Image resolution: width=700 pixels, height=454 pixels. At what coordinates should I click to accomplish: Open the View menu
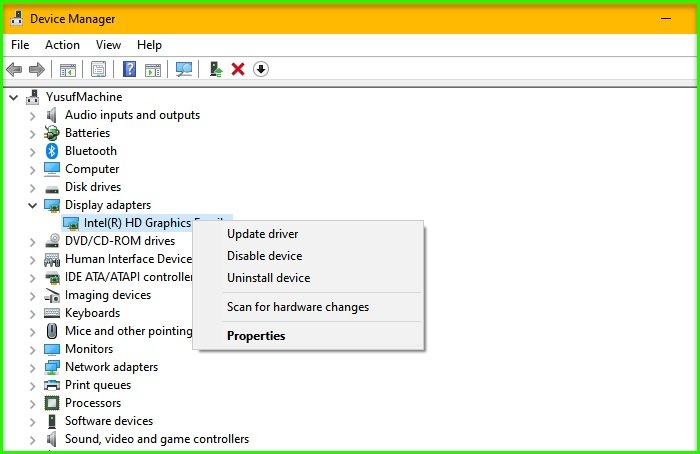[108, 45]
